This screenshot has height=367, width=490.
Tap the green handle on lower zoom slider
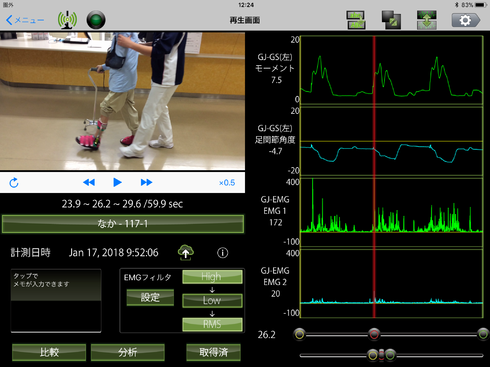[x=390, y=355]
